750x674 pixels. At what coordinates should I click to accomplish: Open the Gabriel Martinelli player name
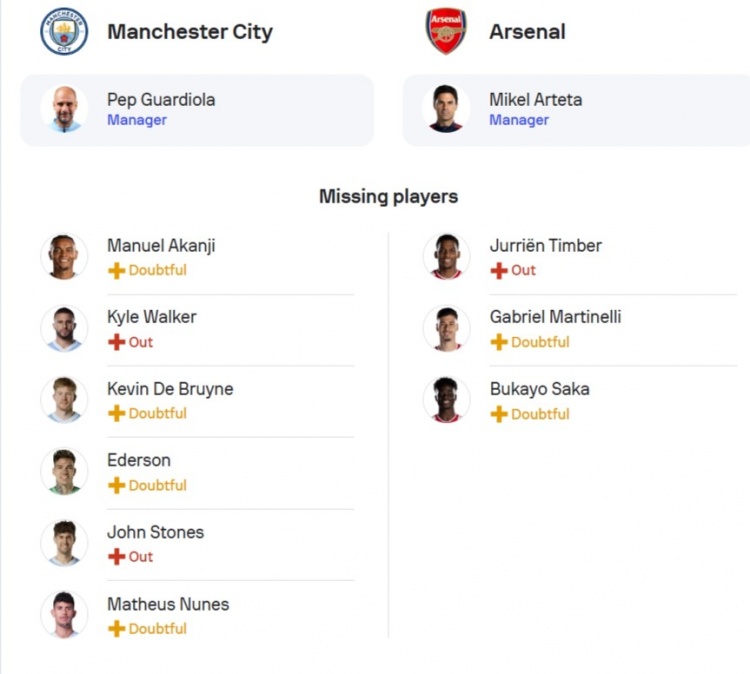(x=555, y=317)
